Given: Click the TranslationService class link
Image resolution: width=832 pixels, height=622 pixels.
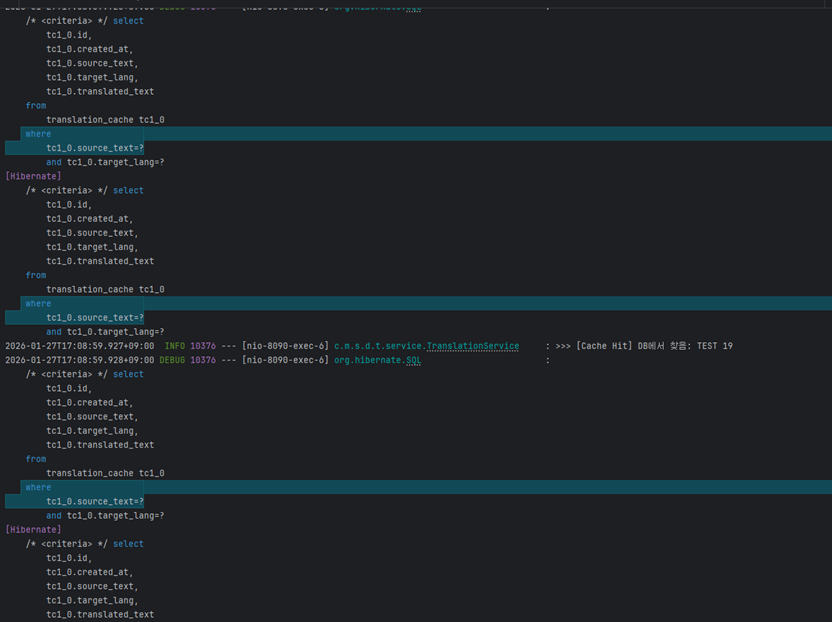Looking at the screenshot, I should point(472,346).
